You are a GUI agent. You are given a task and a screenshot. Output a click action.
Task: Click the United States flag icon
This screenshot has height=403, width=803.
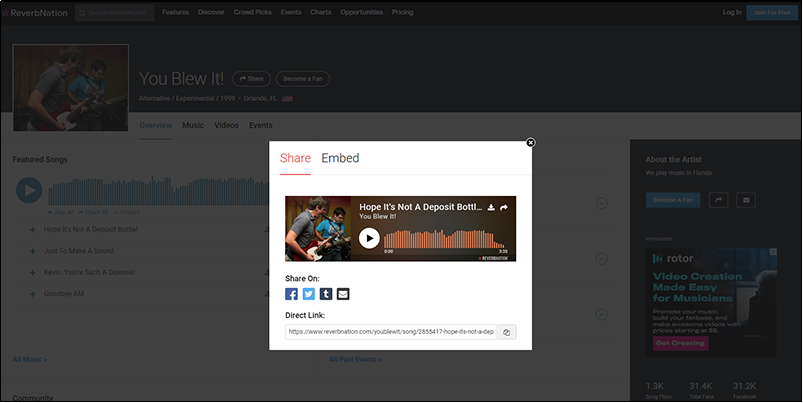pos(287,98)
